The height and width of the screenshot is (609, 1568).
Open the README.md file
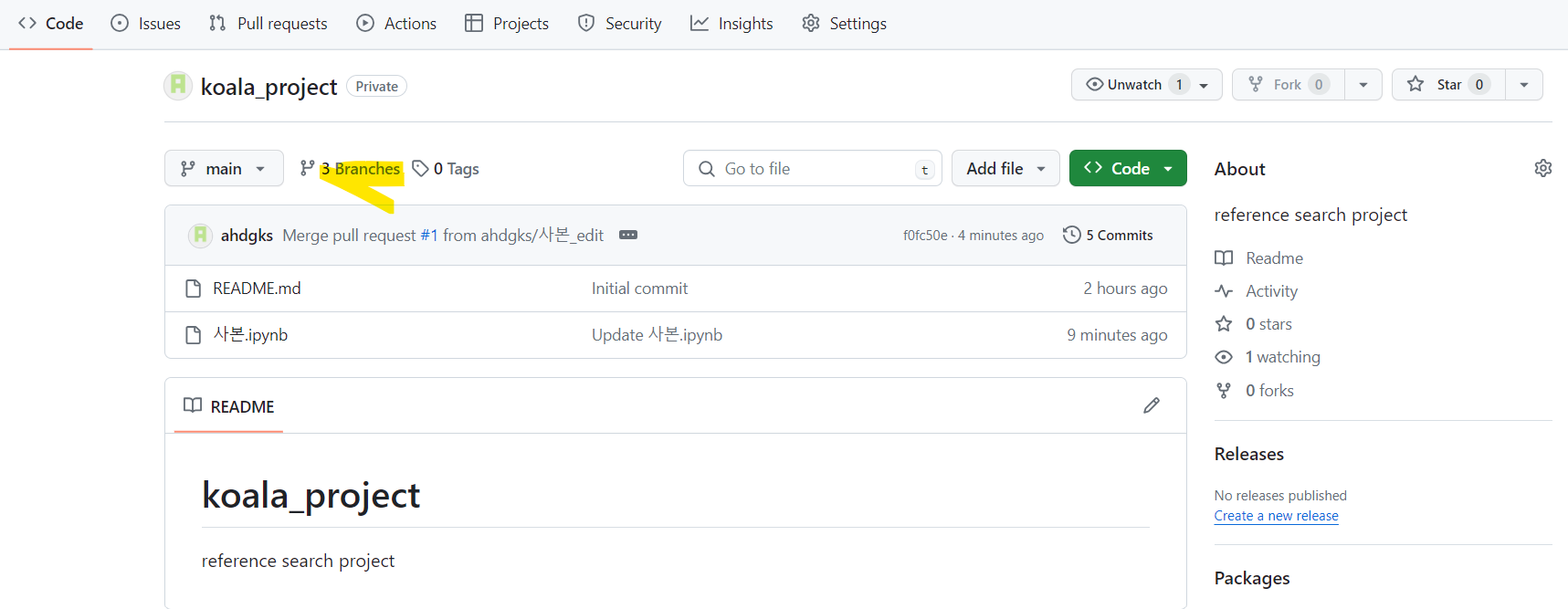(x=257, y=289)
